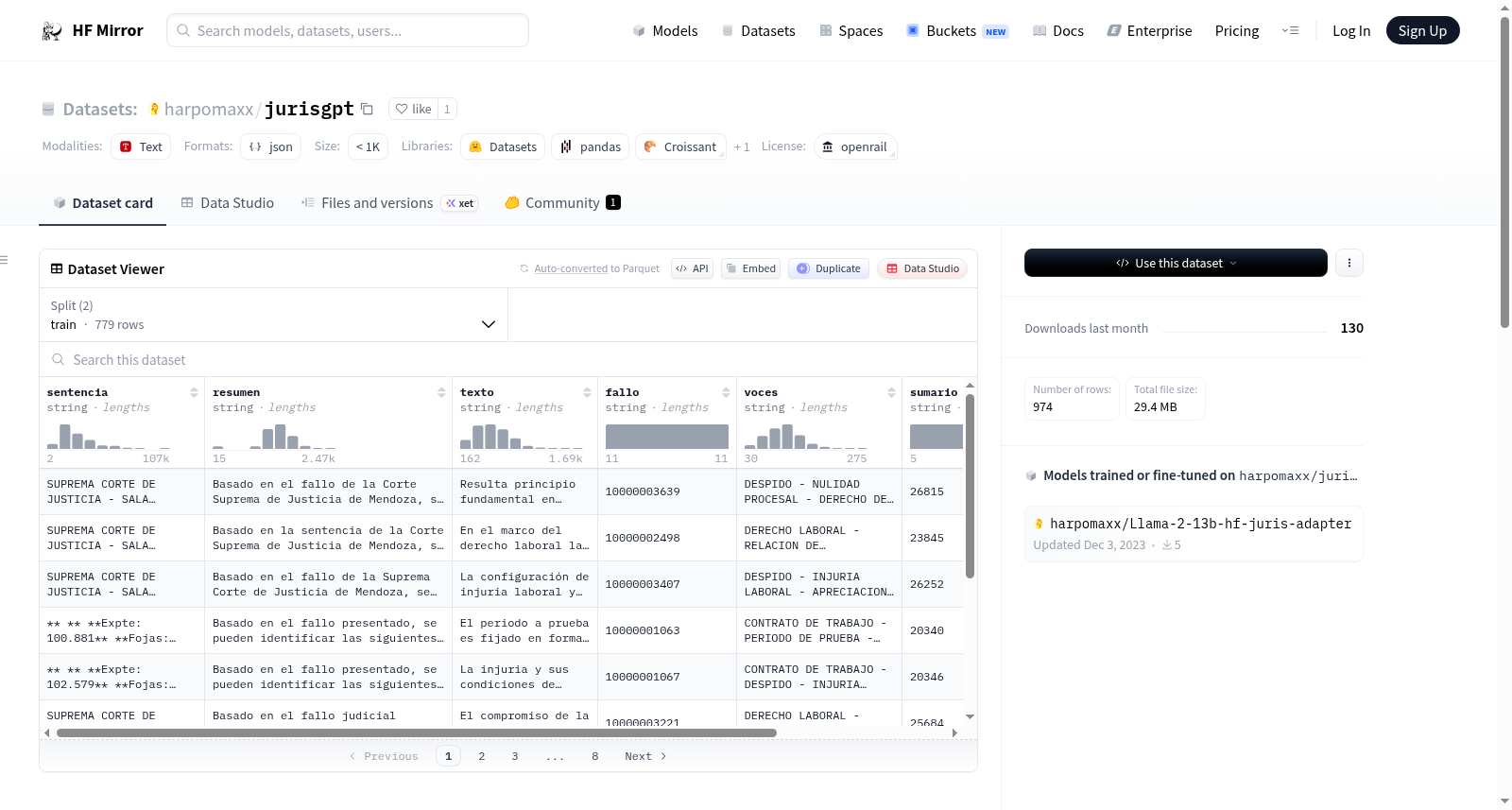
Task: Click the vertical scrollbar of the dataset table
Action: [970, 486]
